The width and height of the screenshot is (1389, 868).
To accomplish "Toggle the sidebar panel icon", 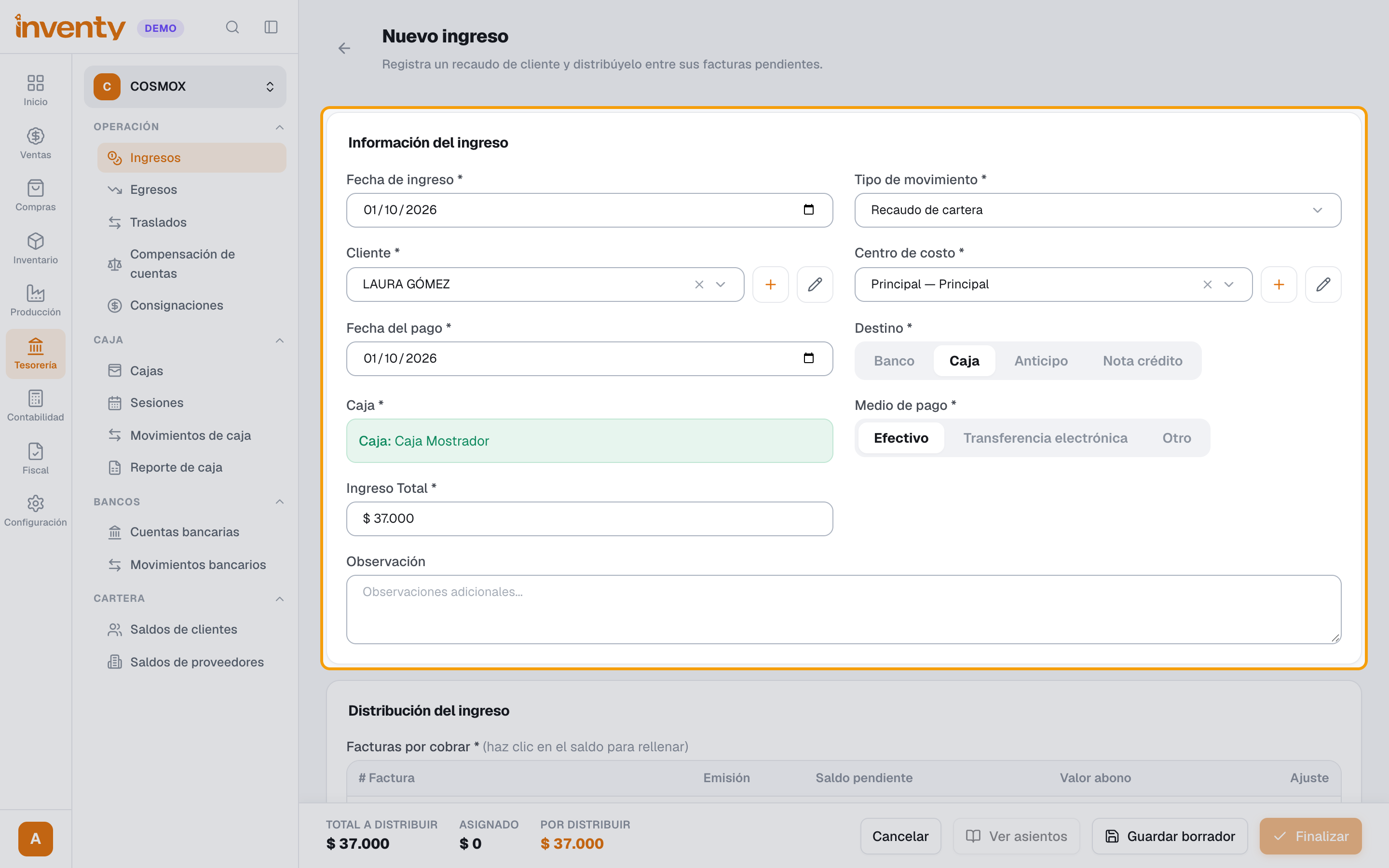I will (x=271, y=27).
